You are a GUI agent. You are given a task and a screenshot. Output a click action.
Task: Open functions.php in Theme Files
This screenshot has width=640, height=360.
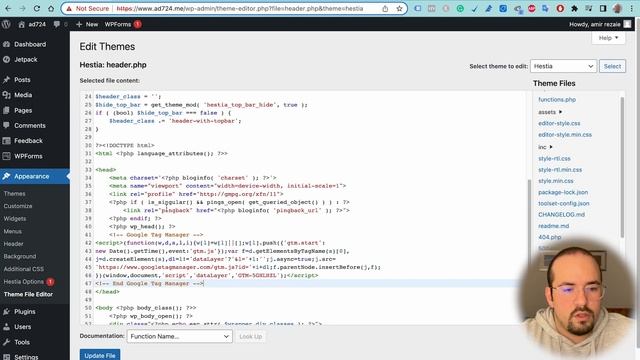click(557, 100)
